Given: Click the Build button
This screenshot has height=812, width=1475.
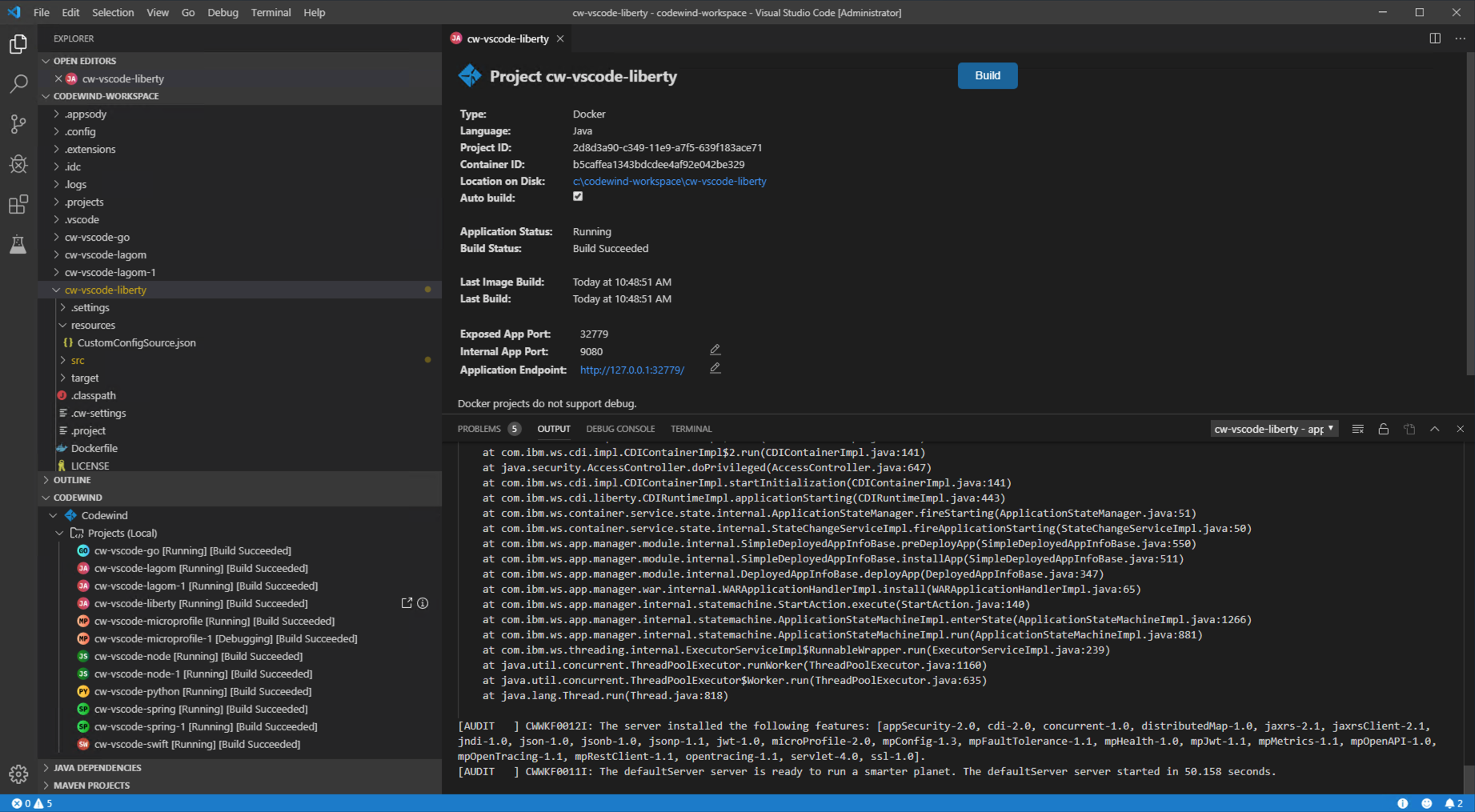Looking at the screenshot, I should 988,75.
